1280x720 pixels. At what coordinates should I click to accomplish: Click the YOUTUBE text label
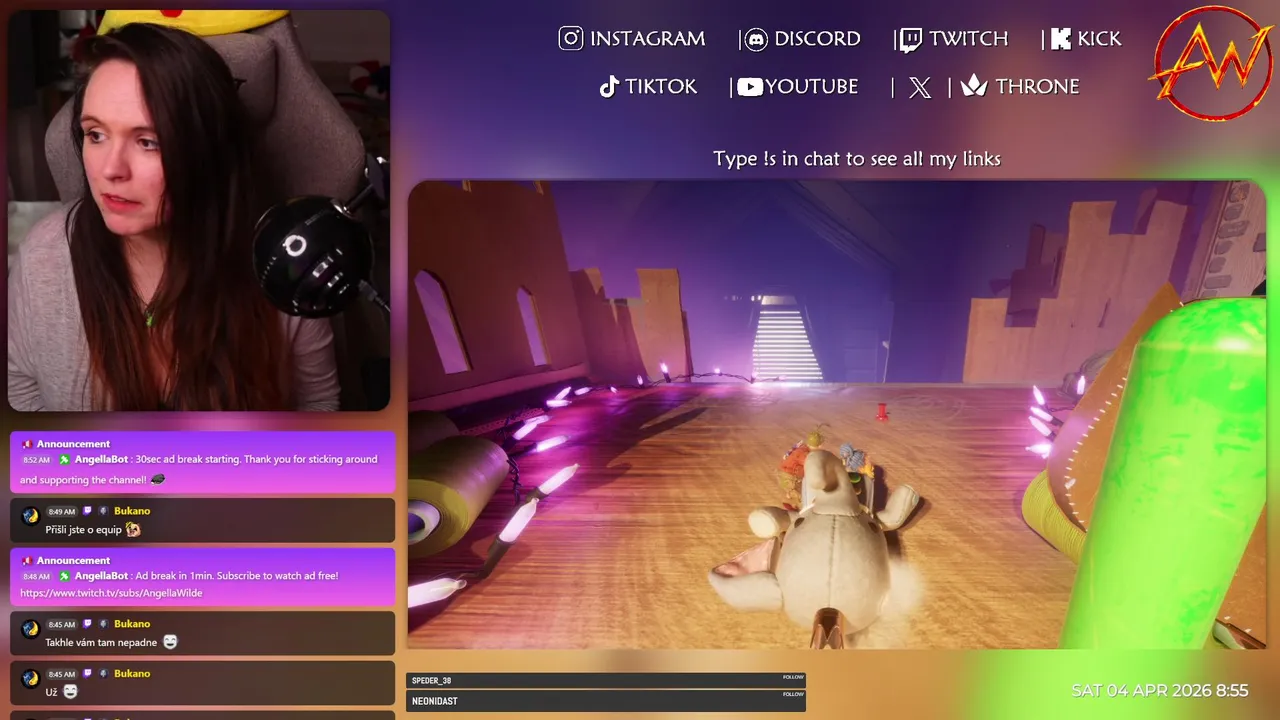point(812,87)
